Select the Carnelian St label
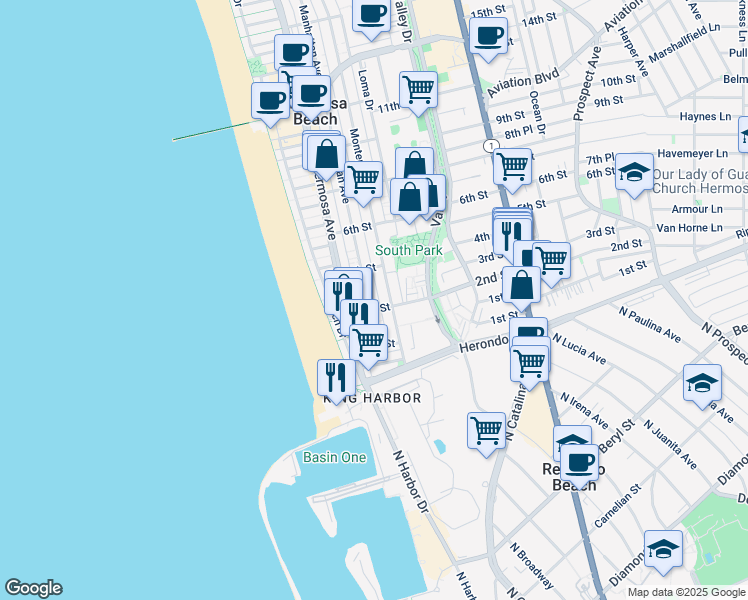 [618, 506]
